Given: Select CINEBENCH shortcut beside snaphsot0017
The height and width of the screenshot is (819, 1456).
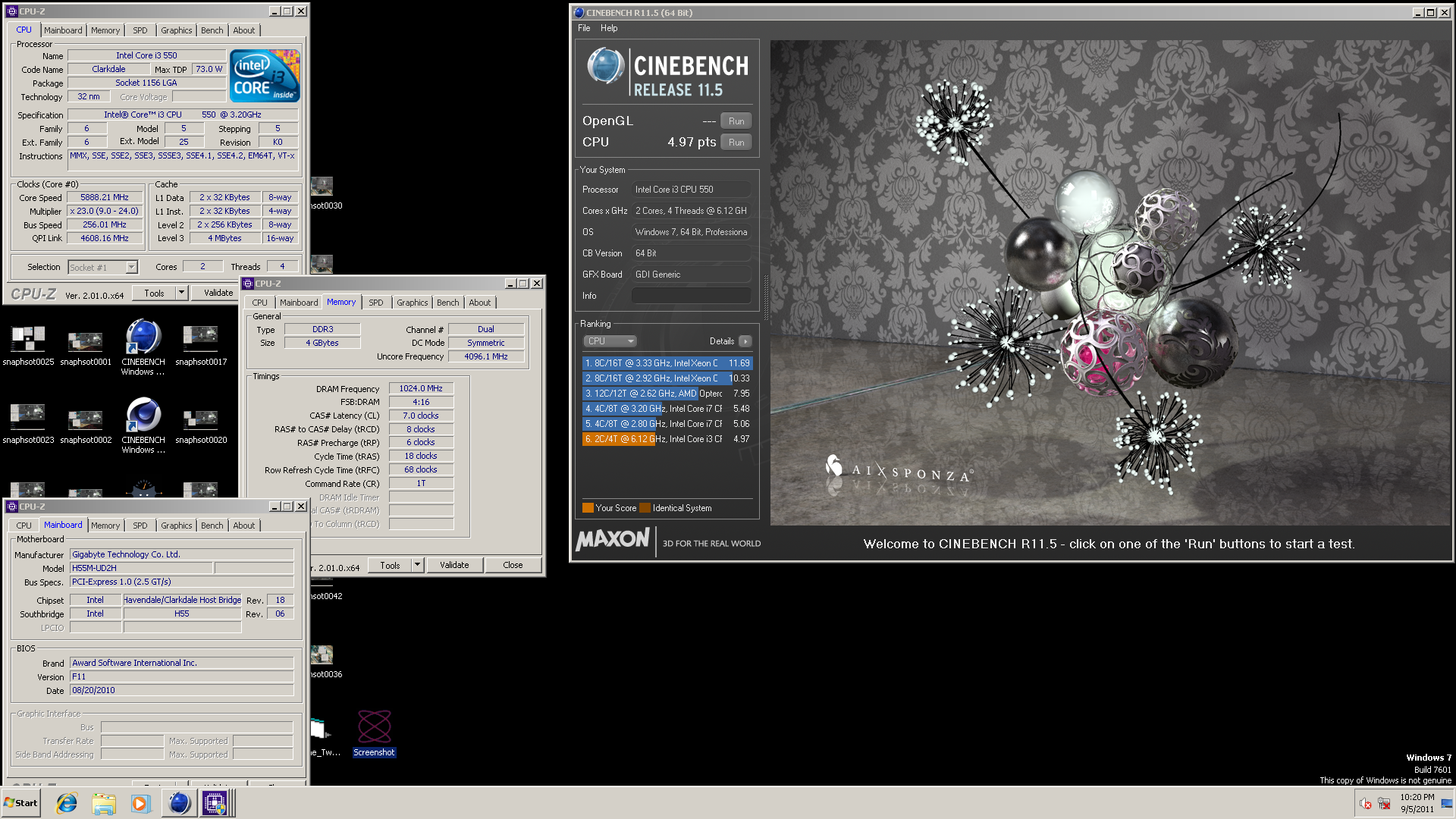Looking at the screenshot, I should pyautogui.click(x=143, y=347).
